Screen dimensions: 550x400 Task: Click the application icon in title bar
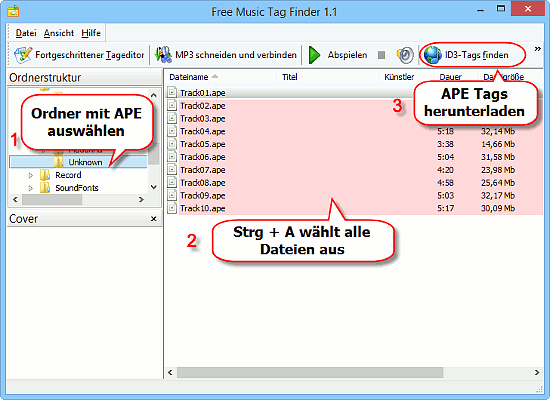13,11
